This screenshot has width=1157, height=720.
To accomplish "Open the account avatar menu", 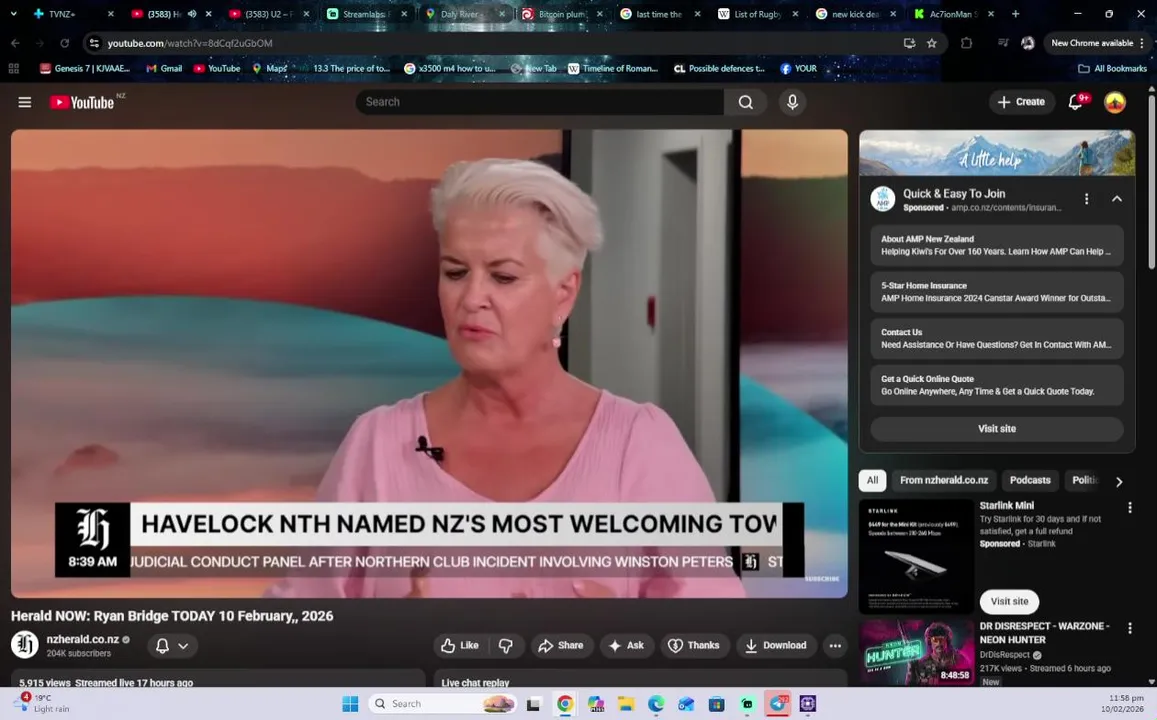I will click(x=1114, y=102).
